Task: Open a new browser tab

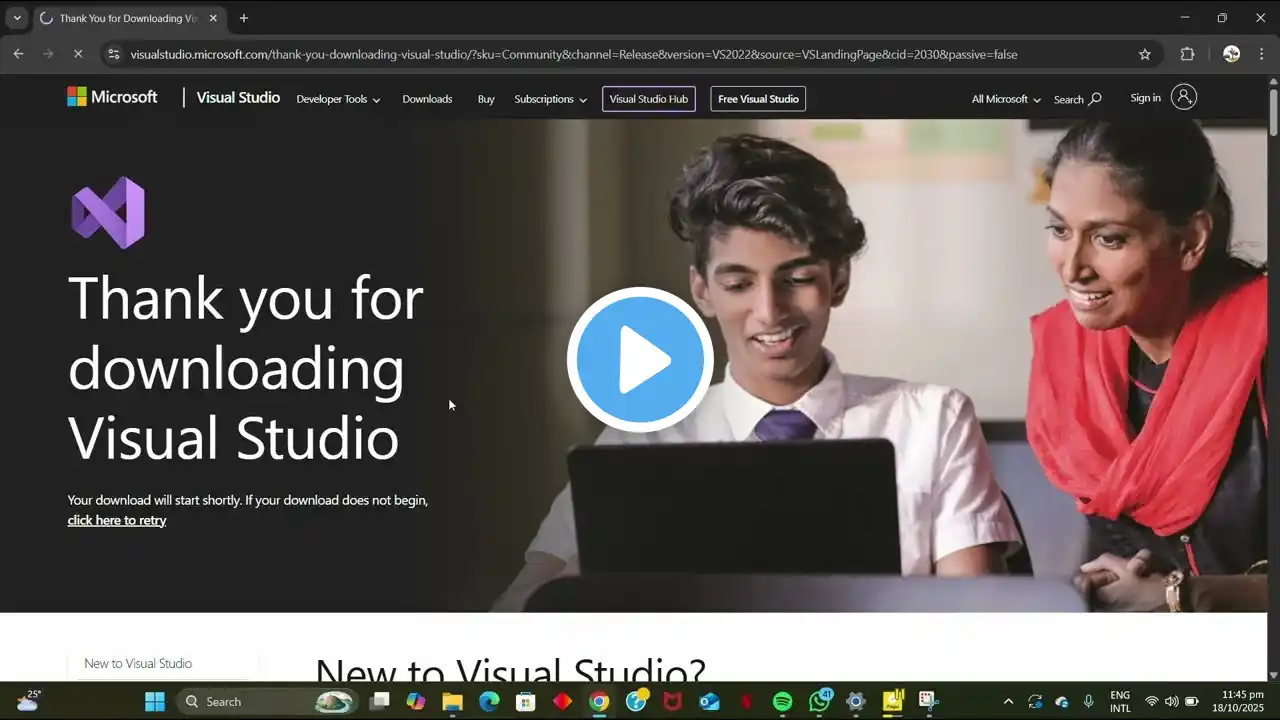Action: click(243, 18)
